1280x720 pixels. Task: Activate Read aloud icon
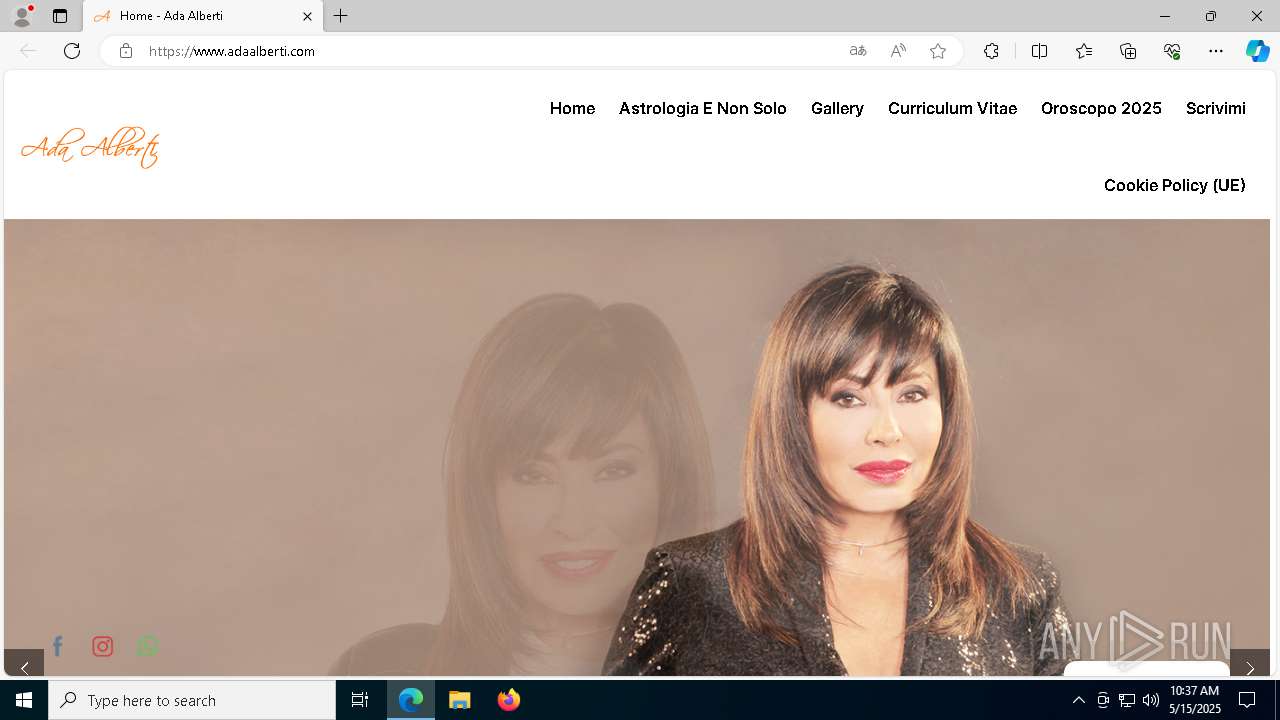(x=898, y=51)
